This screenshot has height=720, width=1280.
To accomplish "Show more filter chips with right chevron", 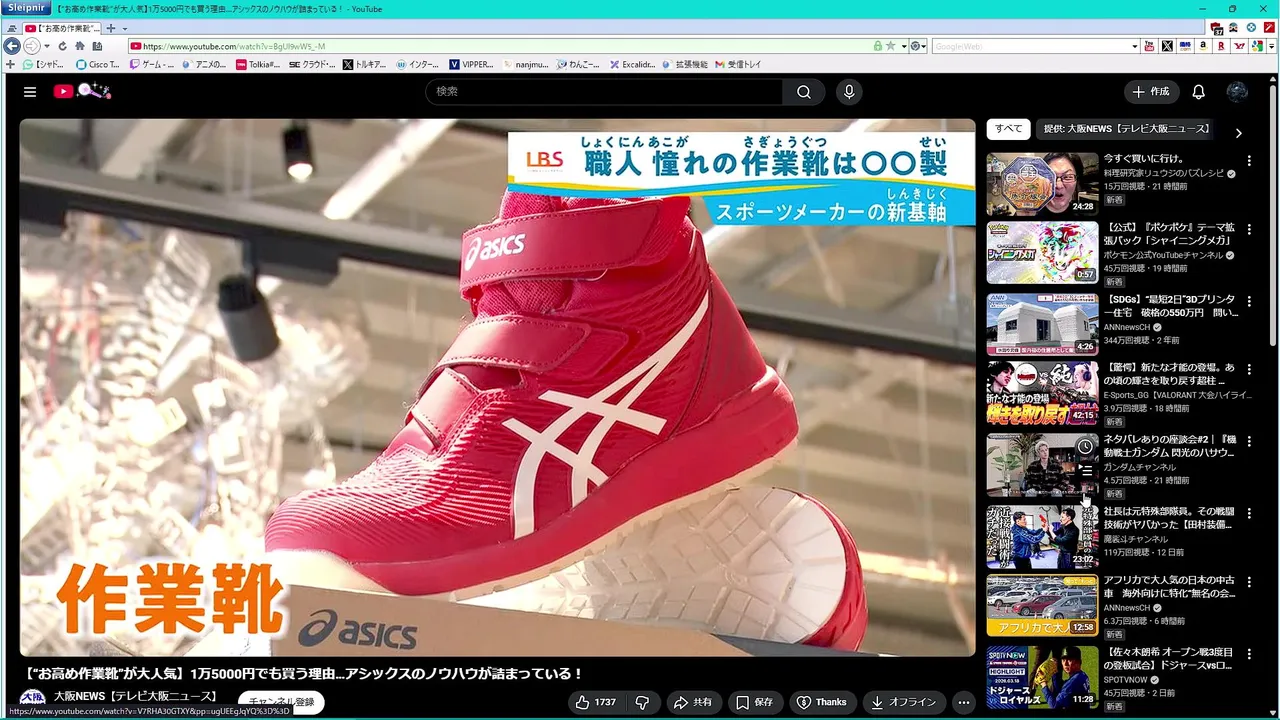I will point(1238,132).
